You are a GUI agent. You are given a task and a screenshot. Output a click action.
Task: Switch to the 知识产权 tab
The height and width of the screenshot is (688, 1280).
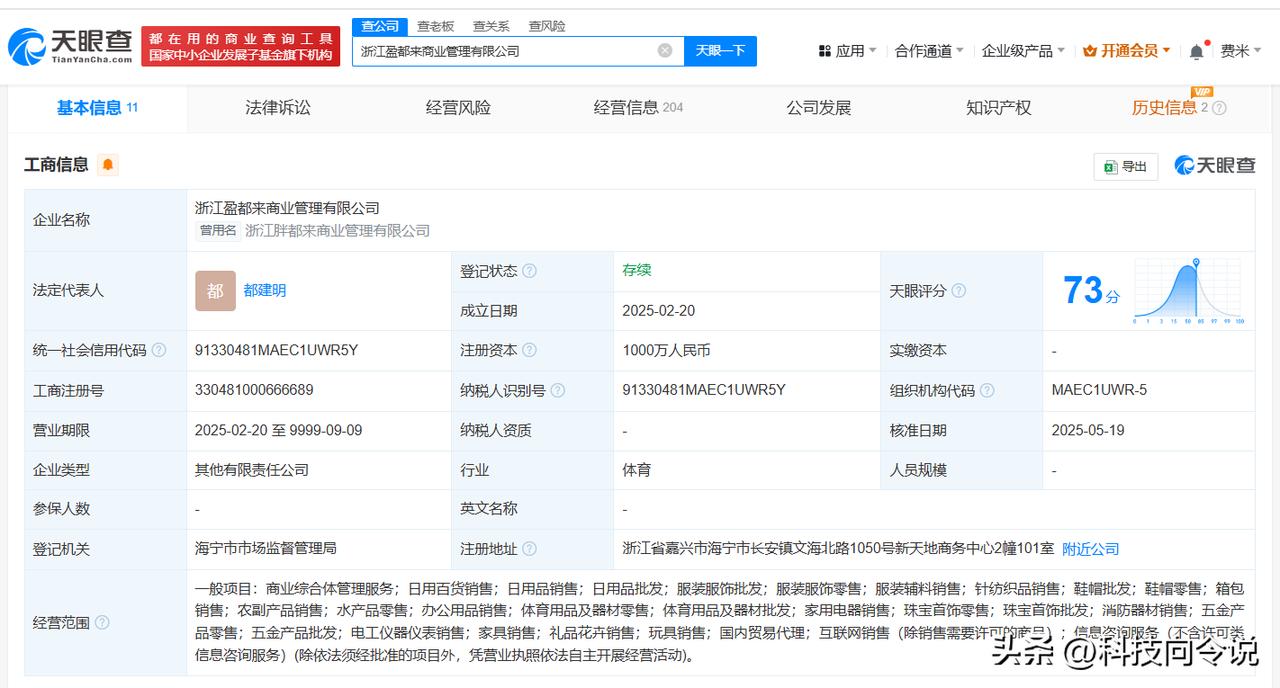coord(998,108)
